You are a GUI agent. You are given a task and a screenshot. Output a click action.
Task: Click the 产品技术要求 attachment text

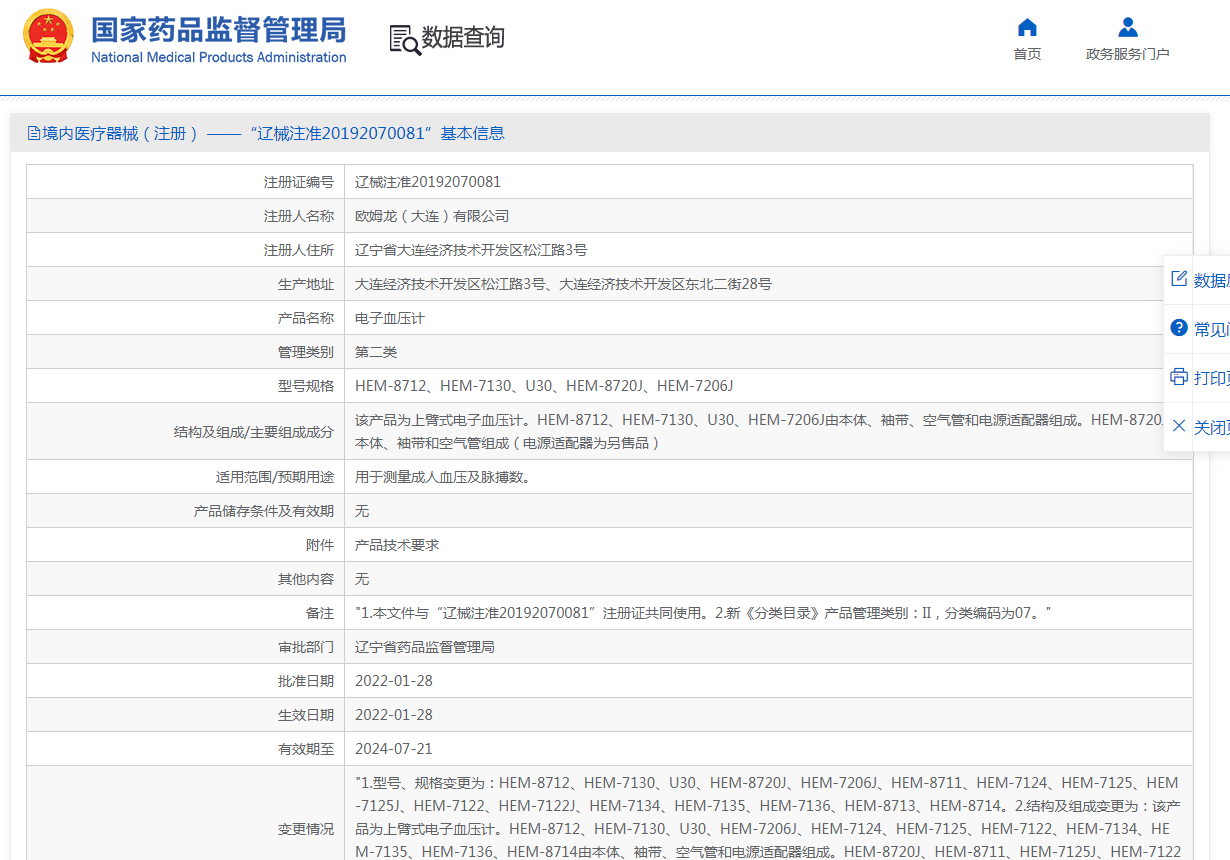tap(397, 545)
